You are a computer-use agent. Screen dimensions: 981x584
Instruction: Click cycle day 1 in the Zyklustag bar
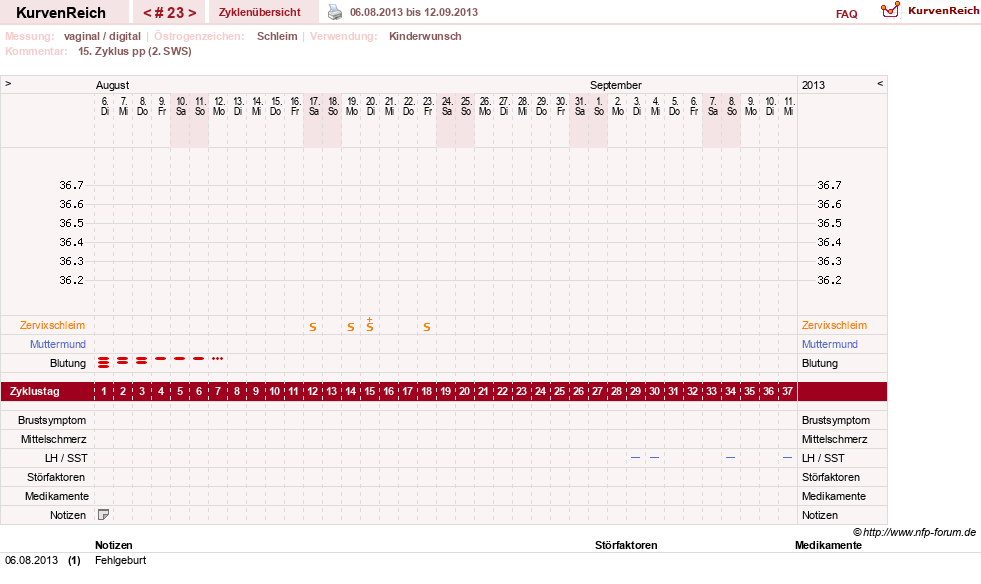pyautogui.click(x=104, y=391)
